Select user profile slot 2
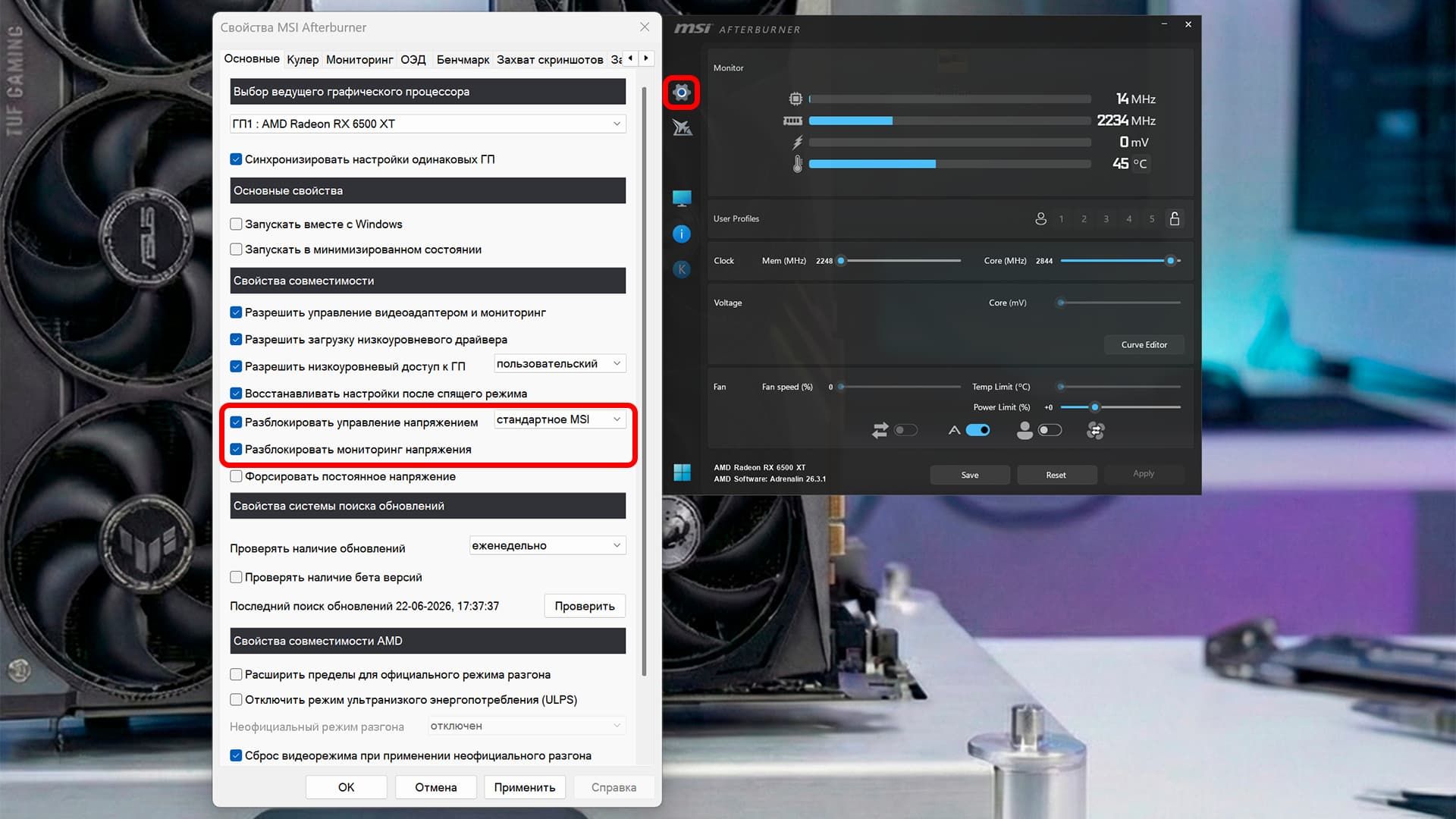This screenshot has width=1456, height=819. [x=1084, y=219]
